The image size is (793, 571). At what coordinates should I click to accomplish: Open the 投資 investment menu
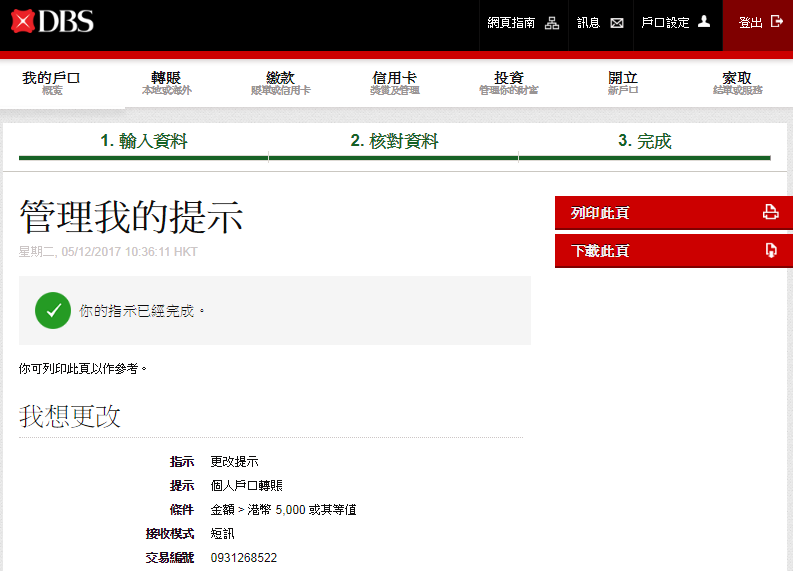[508, 83]
